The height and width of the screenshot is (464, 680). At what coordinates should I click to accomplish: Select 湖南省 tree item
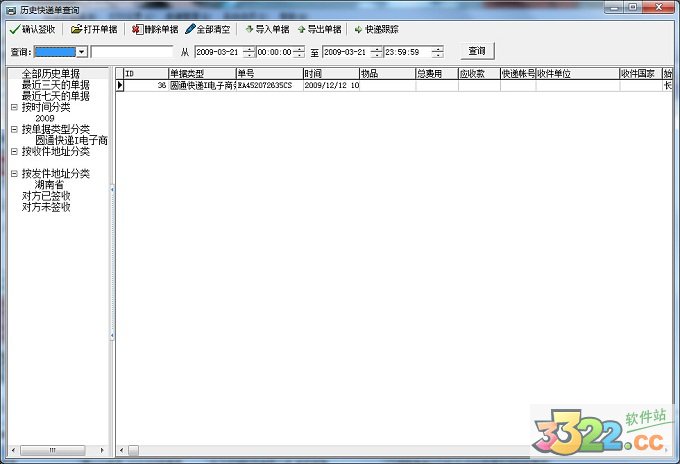[x=49, y=185]
